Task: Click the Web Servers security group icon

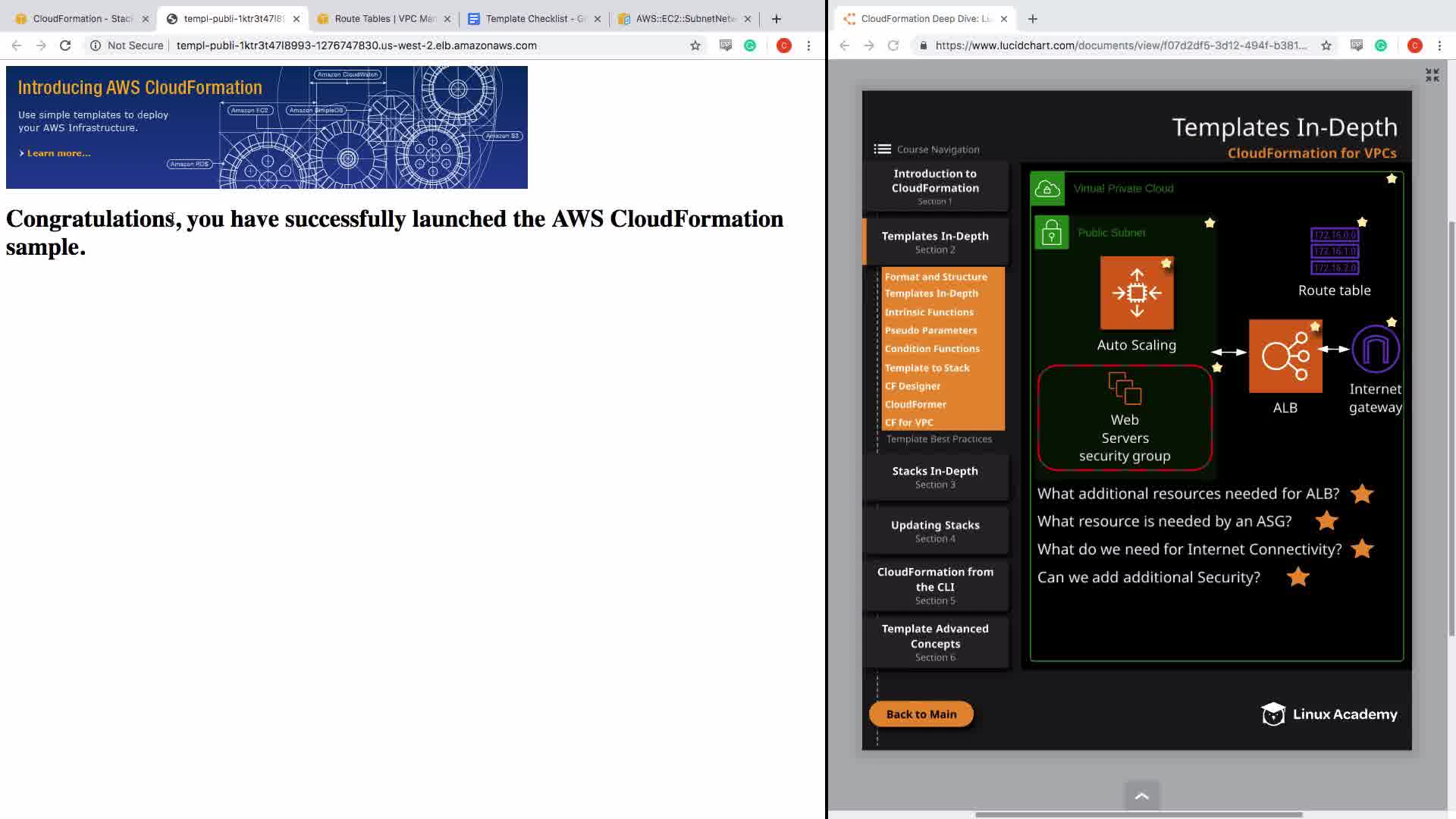Action: (x=1125, y=388)
